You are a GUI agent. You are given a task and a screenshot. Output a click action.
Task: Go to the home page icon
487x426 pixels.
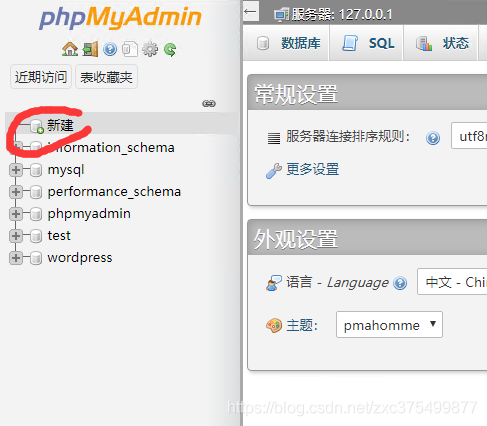click(x=70, y=49)
